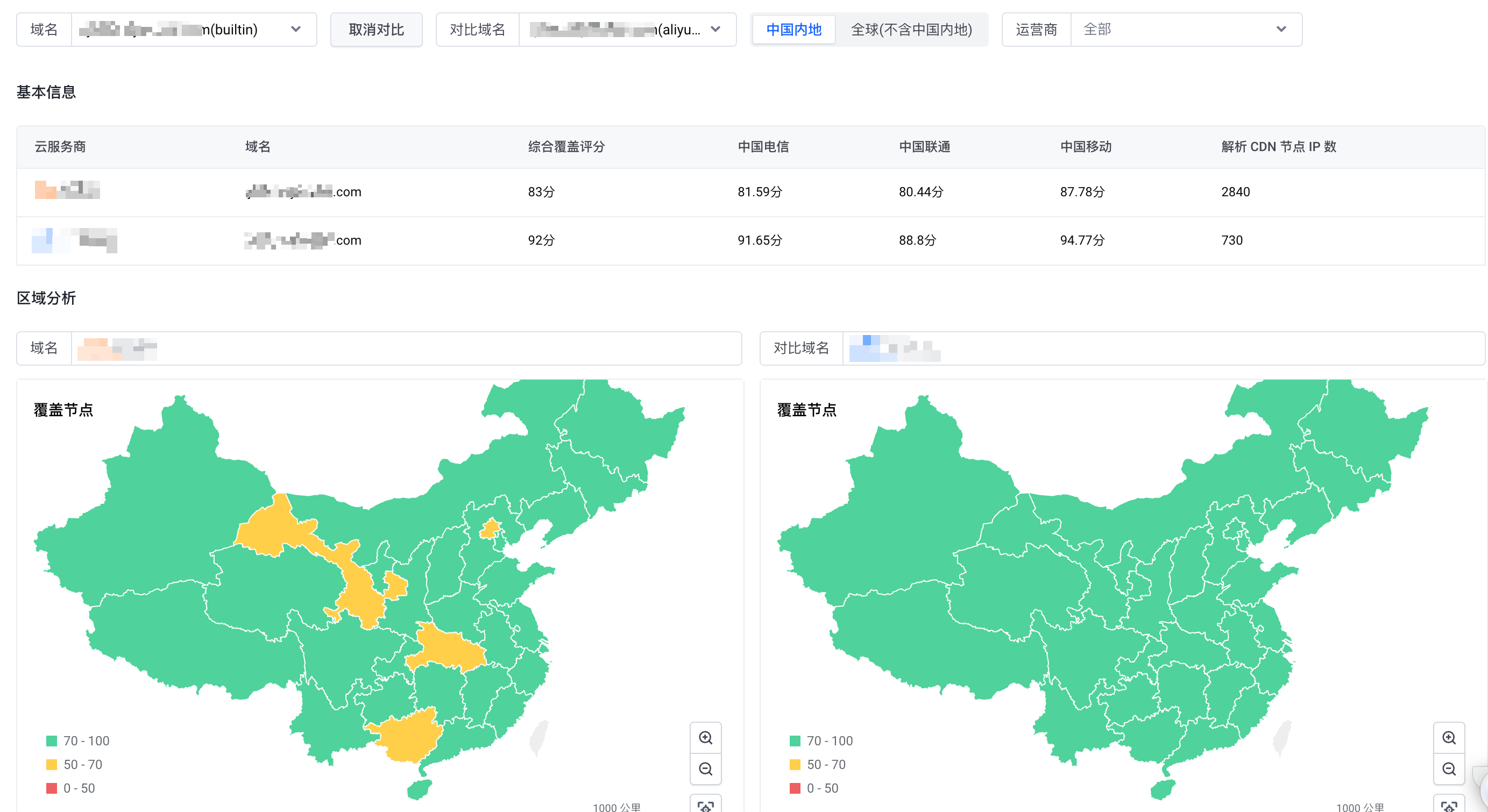Zoom out on the right comparison map
1488x812 pixels.
click(x=1449, y=768)
